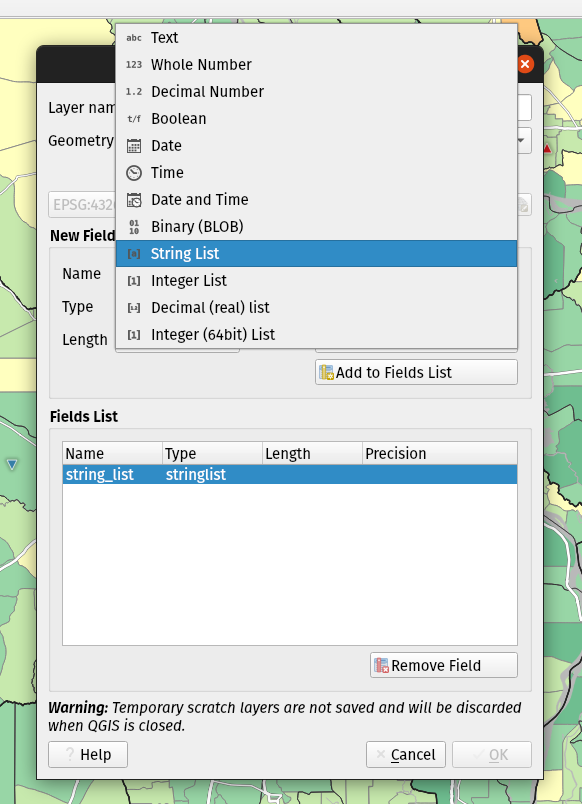Select String List option
The image size is (582, 804).
point(316,254)
